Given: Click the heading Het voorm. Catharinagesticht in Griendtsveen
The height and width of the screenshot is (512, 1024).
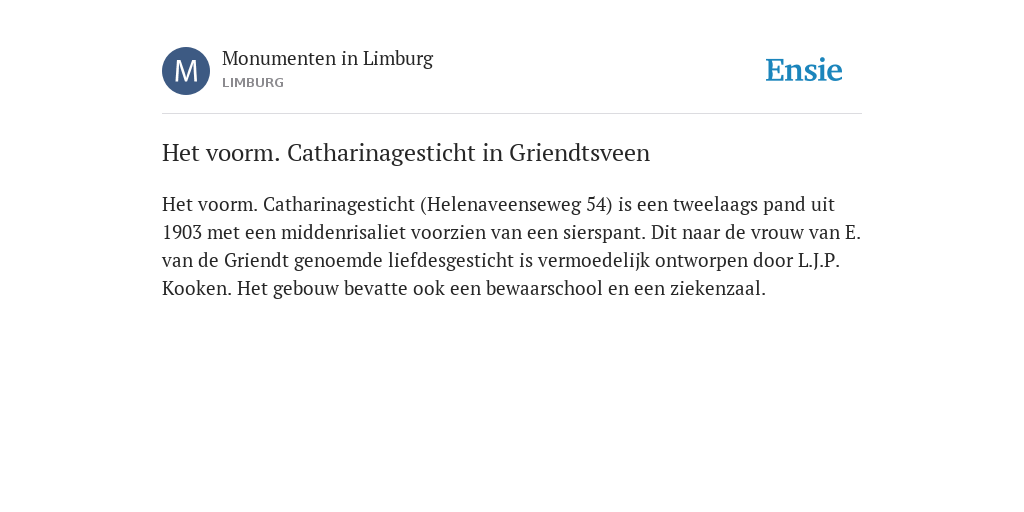Looking at the screenshot, I should 406,153.
